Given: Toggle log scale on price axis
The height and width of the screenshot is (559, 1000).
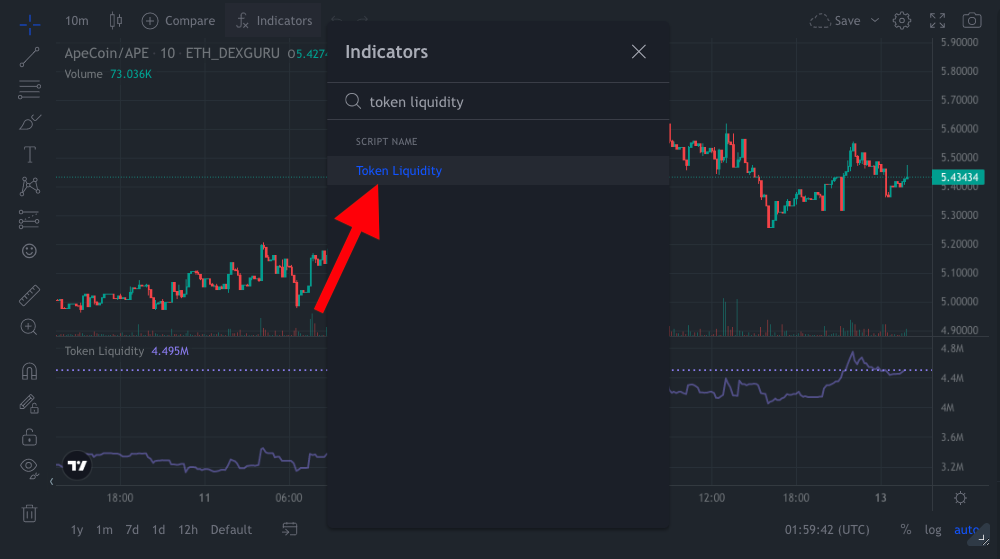Looking at the screenshot, I should [933, 530].
